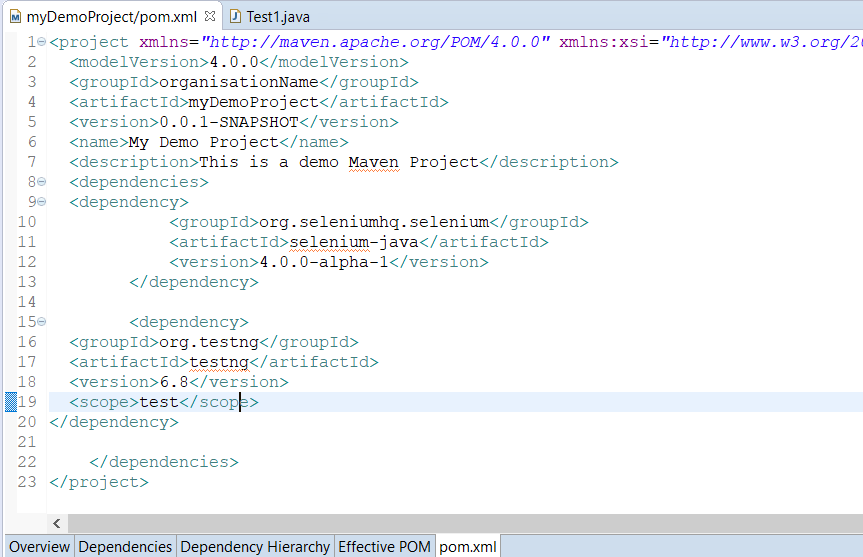The width and height of the screenshot is (863, 557).
Task: Click the blue marker beside line 19
Action: pyautogui.click(x=11, y=402)
